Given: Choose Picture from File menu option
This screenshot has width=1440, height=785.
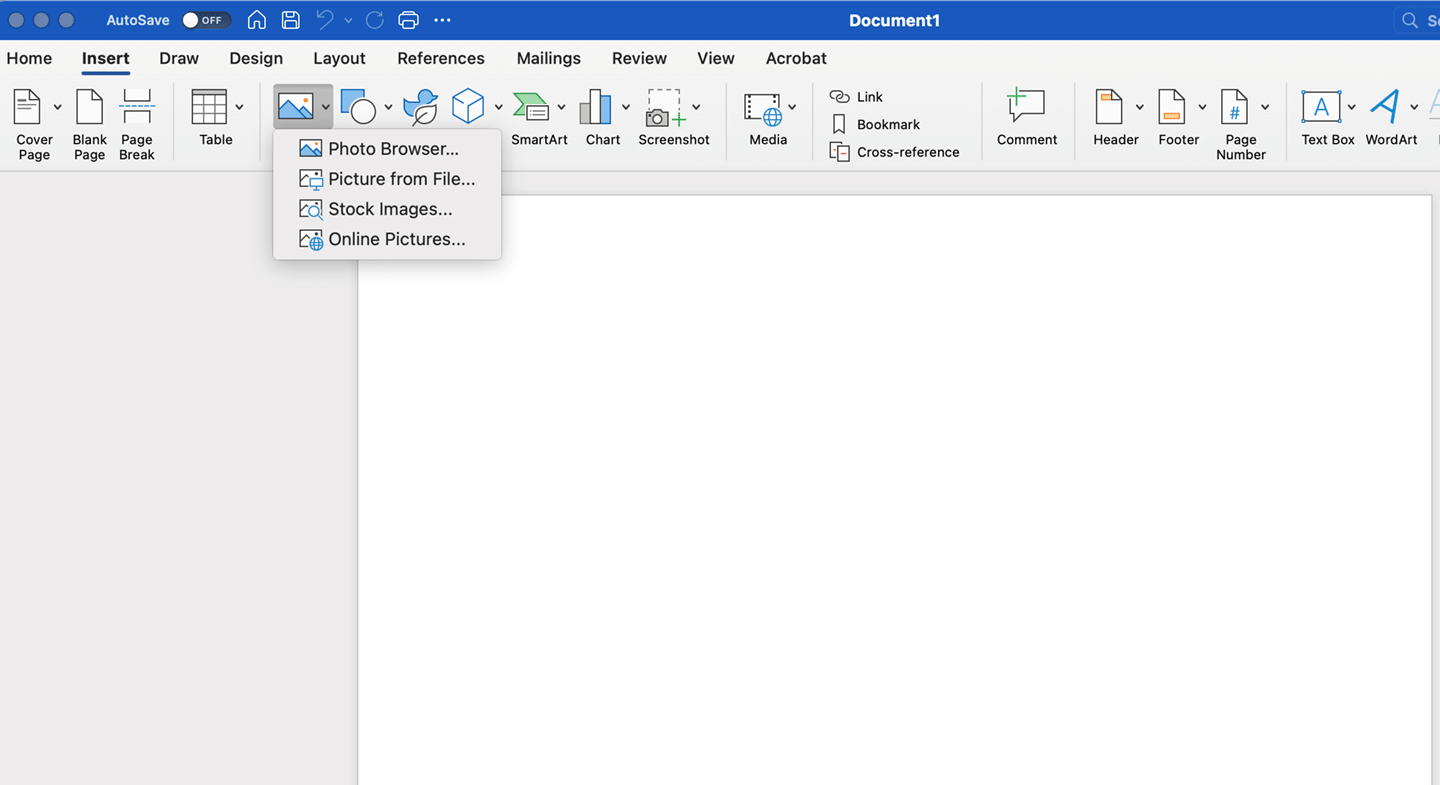Looking at the screenshot, I should 401,179.
